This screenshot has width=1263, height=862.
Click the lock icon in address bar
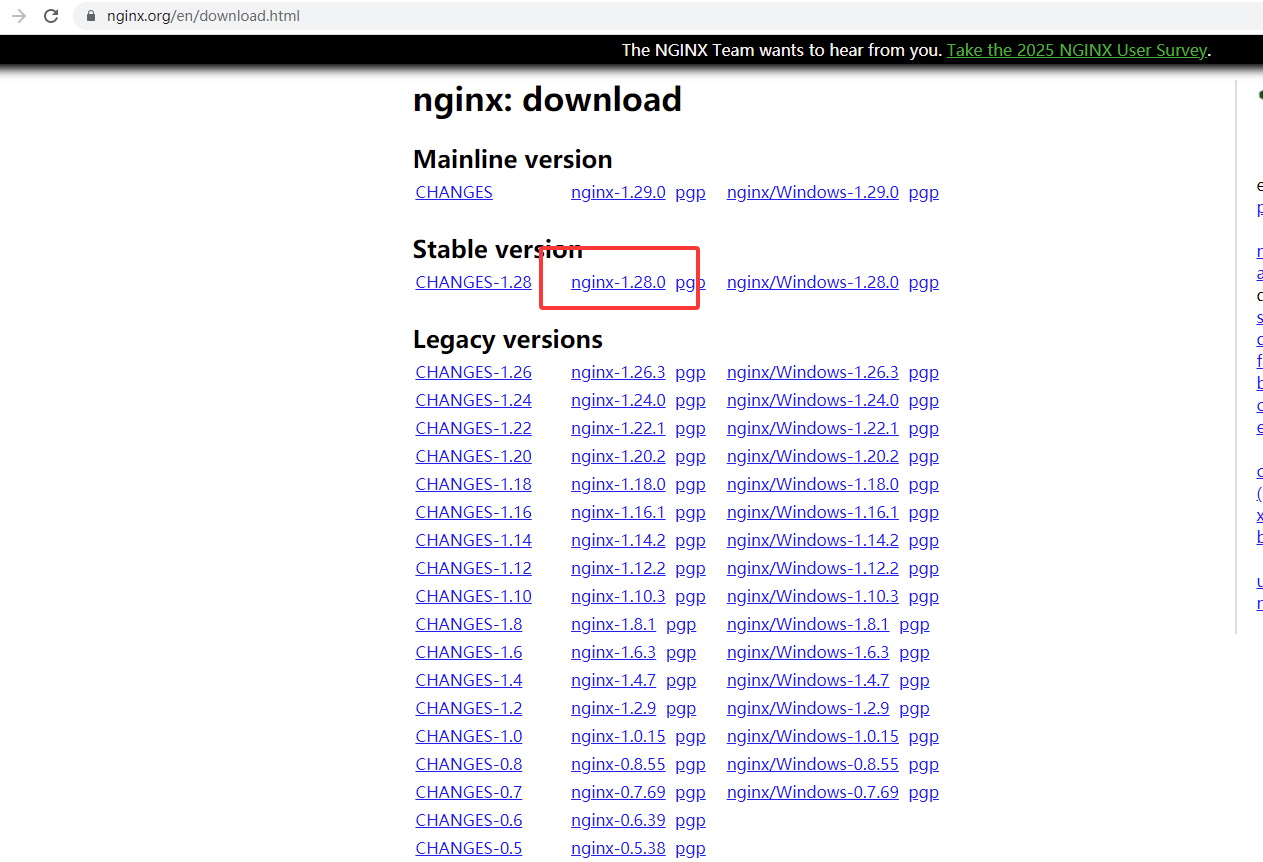tap(92, 16)
